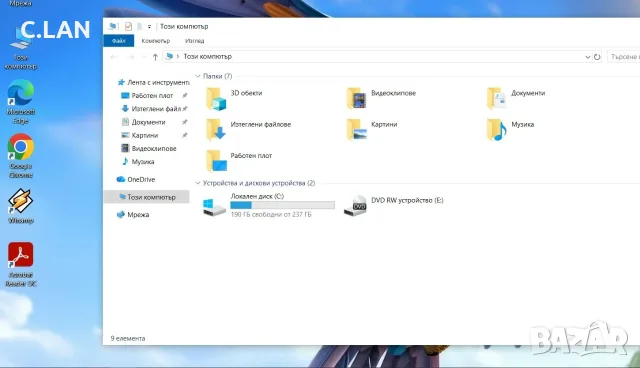The height and width of the screenshot is (368, 640).
Task: Click the pin icon beside Документи in sidebar
Action: [184, 122]
